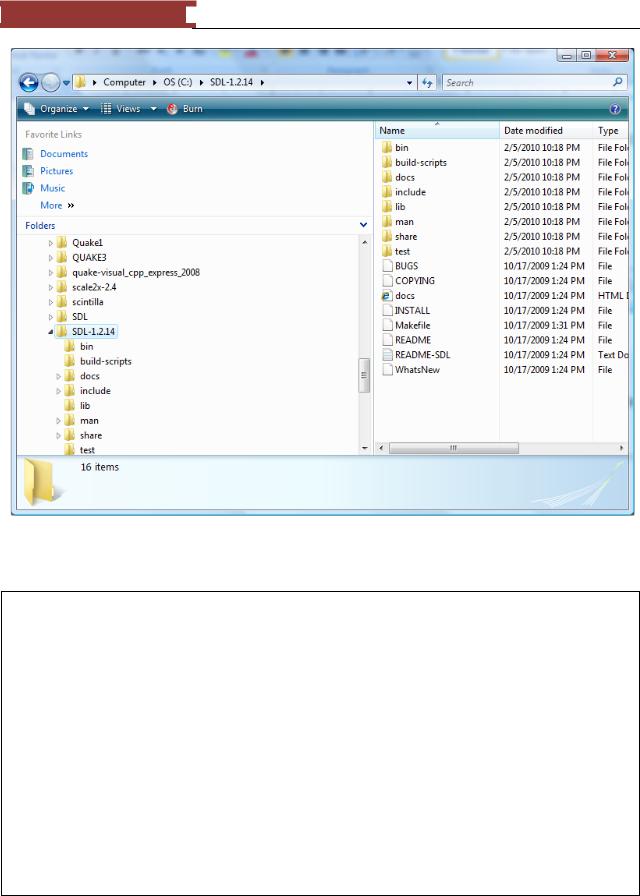
Task: Open address bar history dropdown arrow
Action: coord(410,83)
